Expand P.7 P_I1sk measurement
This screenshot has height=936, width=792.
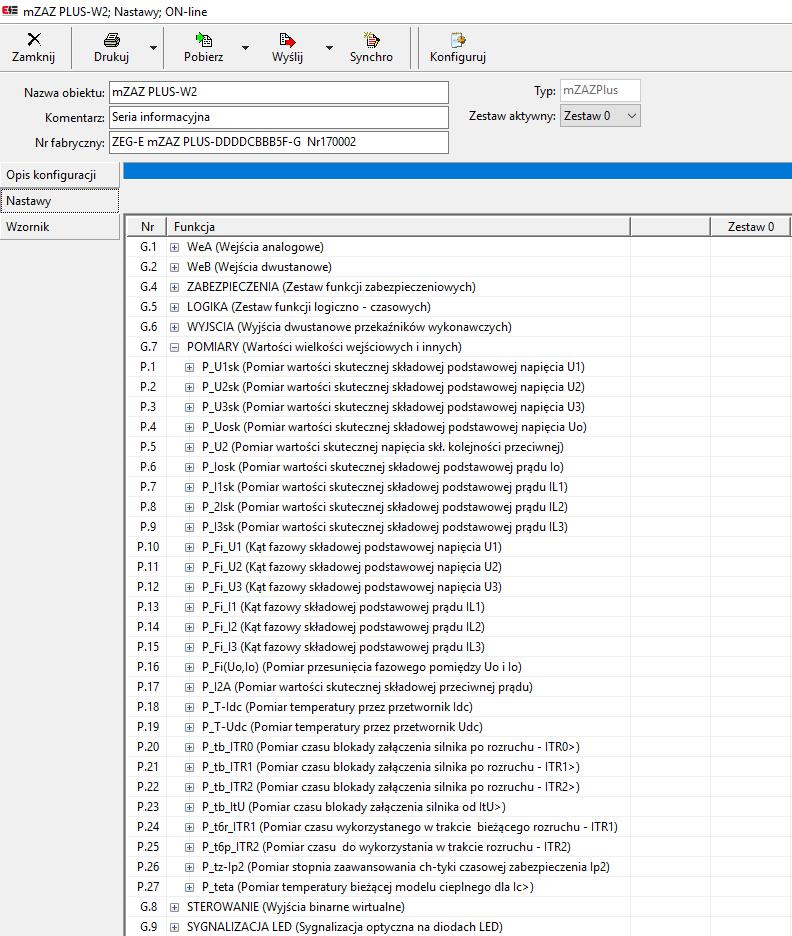pyautogui.click(x=189, y=487)
